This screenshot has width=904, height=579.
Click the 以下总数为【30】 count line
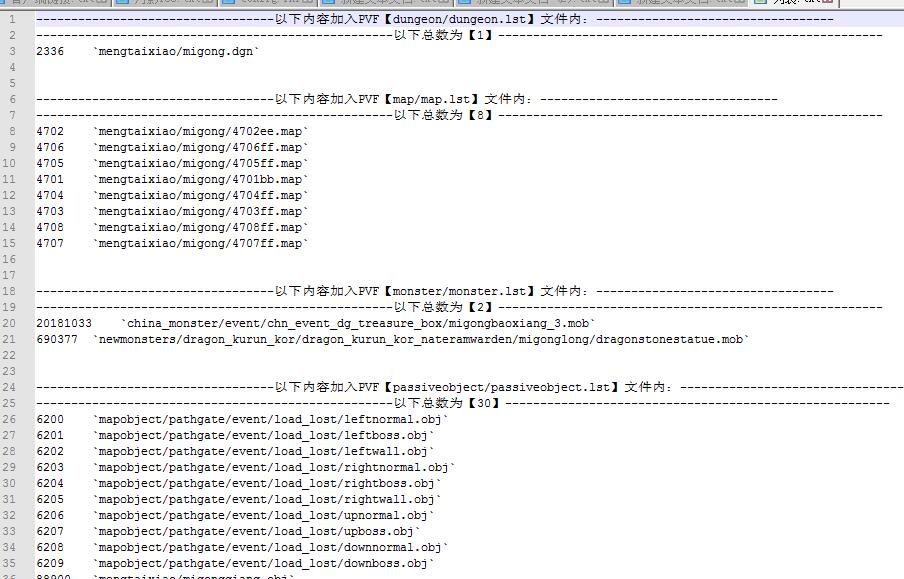point(446,403)
